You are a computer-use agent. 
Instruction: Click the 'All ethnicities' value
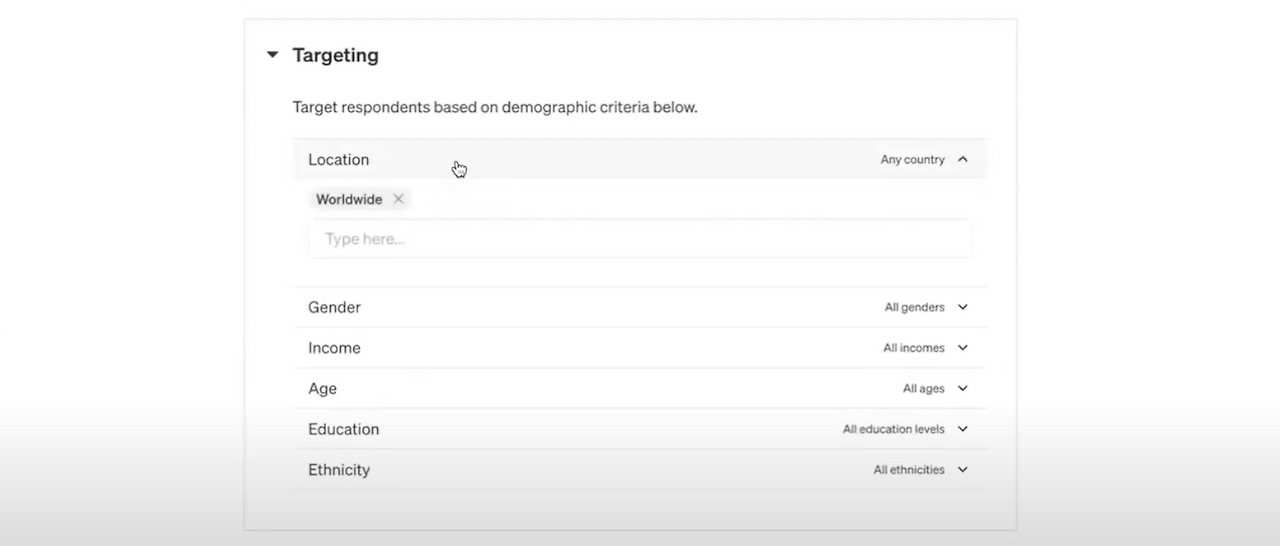908,469
